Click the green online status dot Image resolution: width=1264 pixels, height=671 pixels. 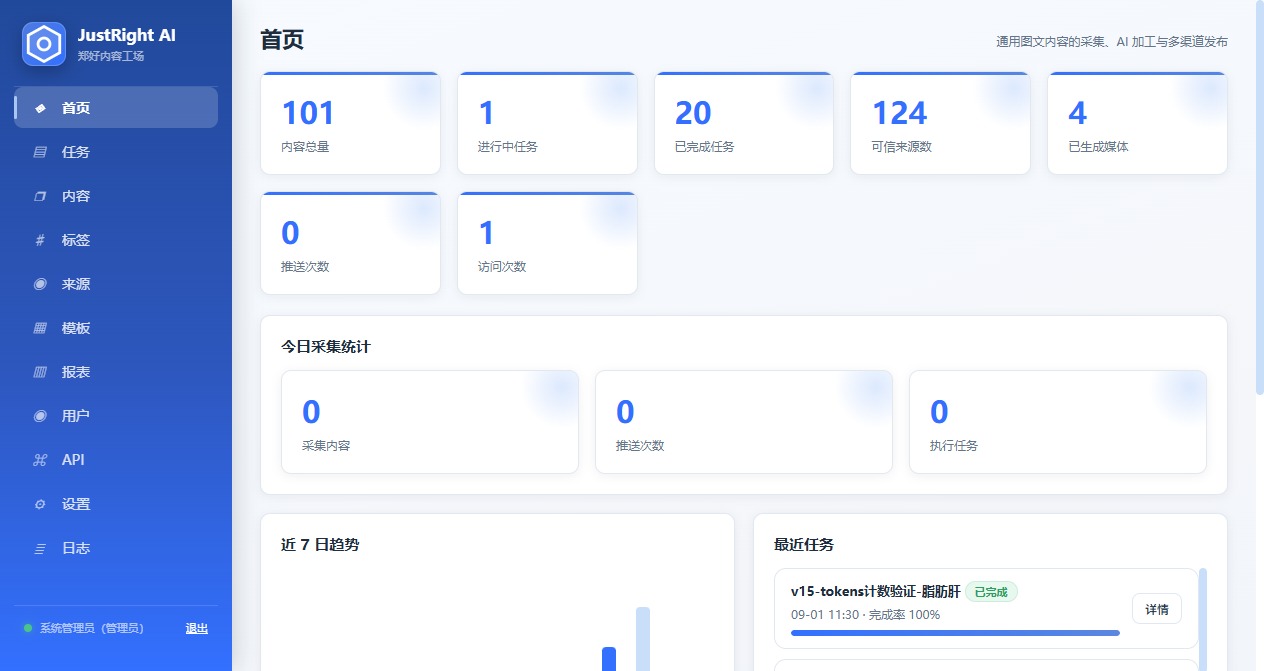(x=28, y=628)
